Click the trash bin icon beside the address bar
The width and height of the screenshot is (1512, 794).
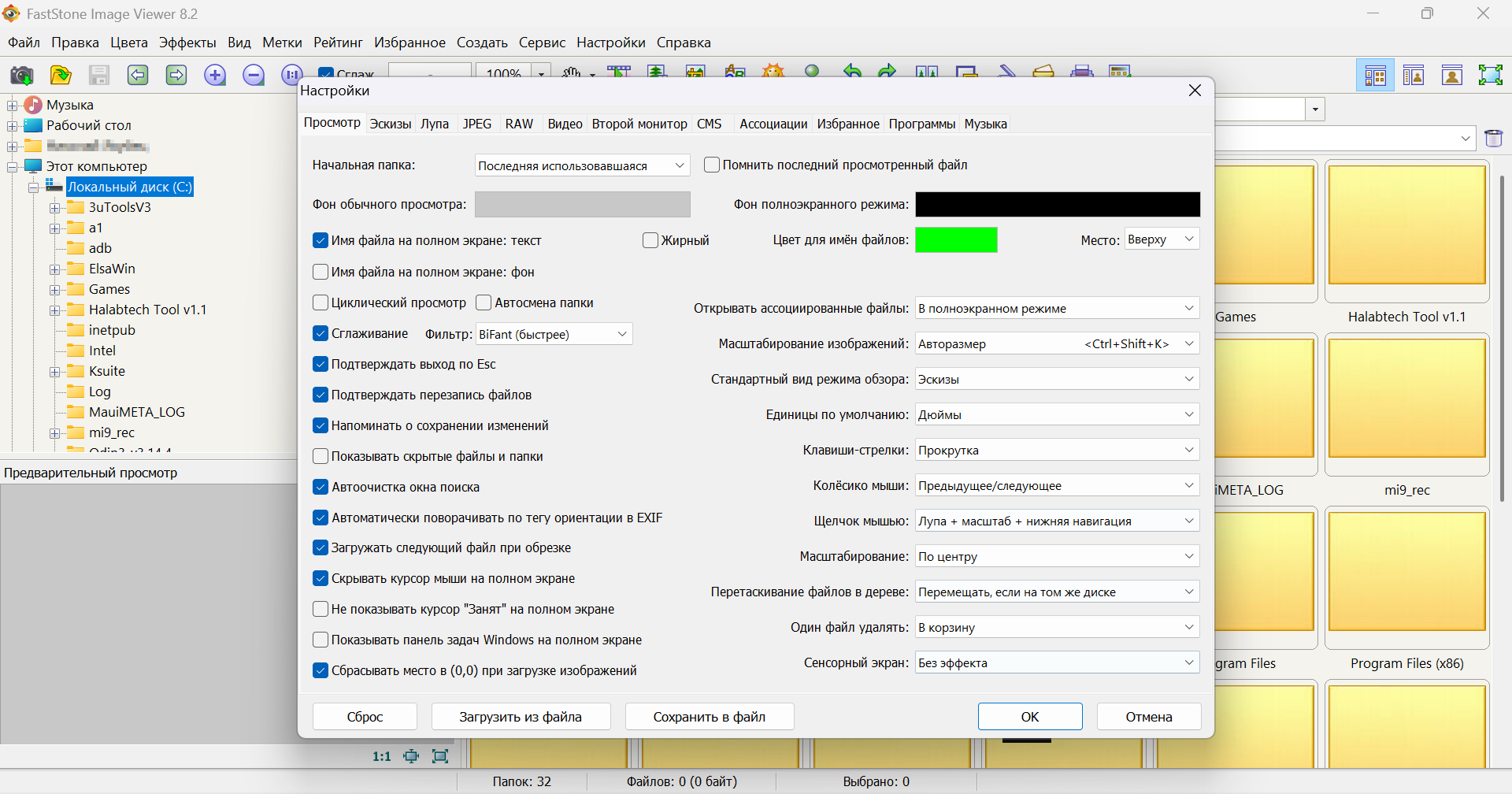coord(1494,139)
